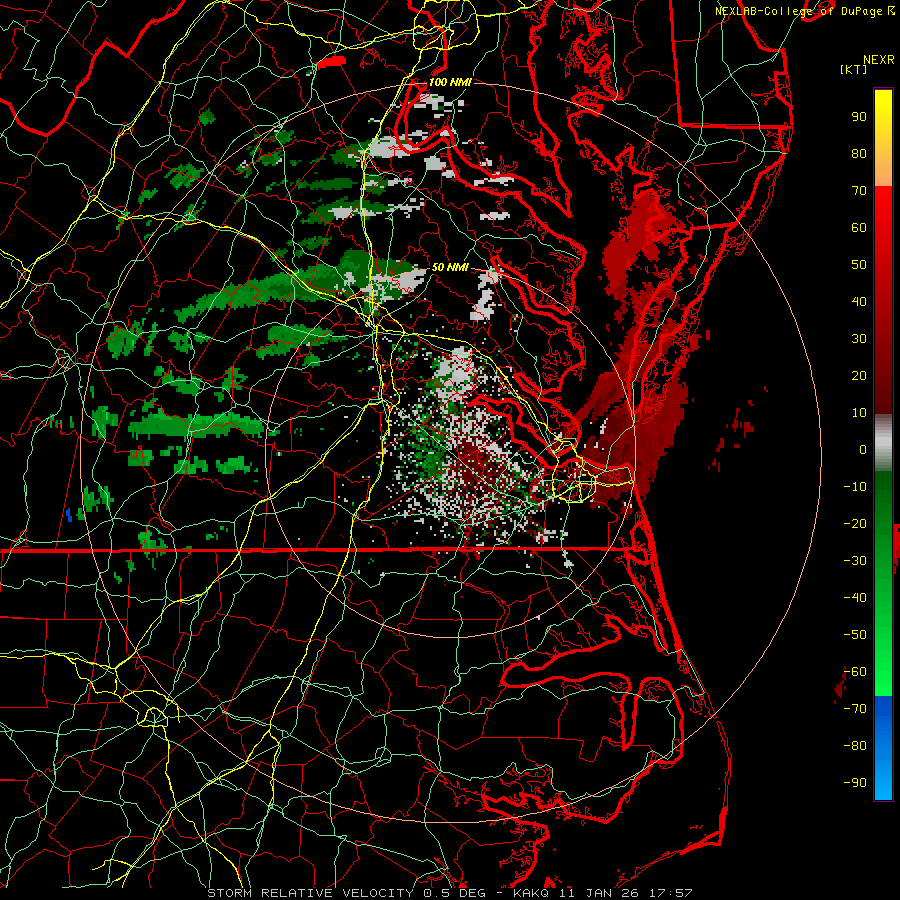Click the 70 value on velocity scale
This screenshot has height=900, width=900.
[x=859, y=191]
